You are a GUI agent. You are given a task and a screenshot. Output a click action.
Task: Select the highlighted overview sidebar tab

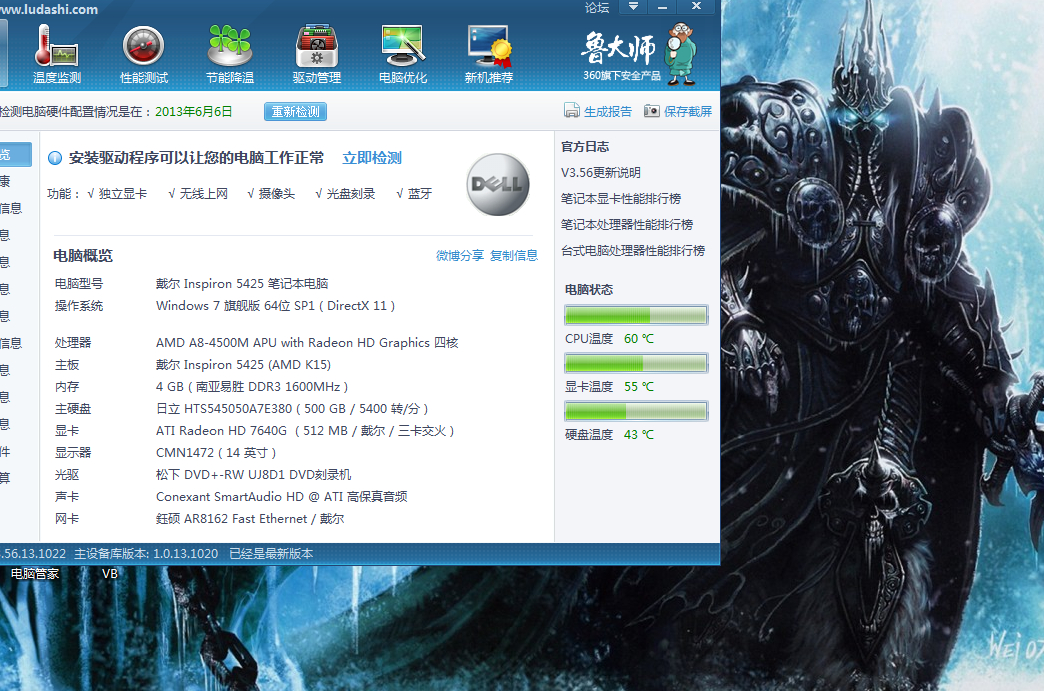[x=15, y=154]
